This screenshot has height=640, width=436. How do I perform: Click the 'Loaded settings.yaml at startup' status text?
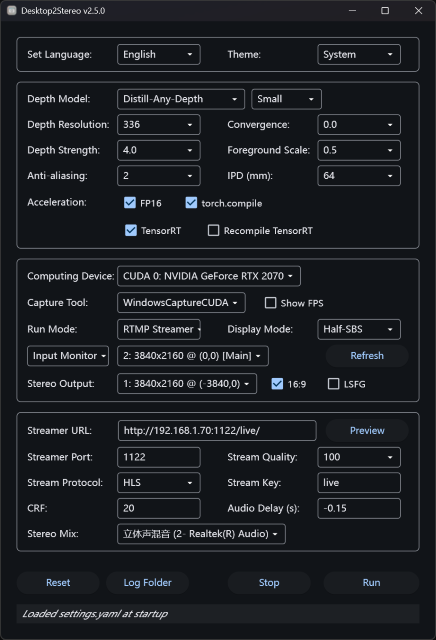pyautogui.click(x=95, y=614)
